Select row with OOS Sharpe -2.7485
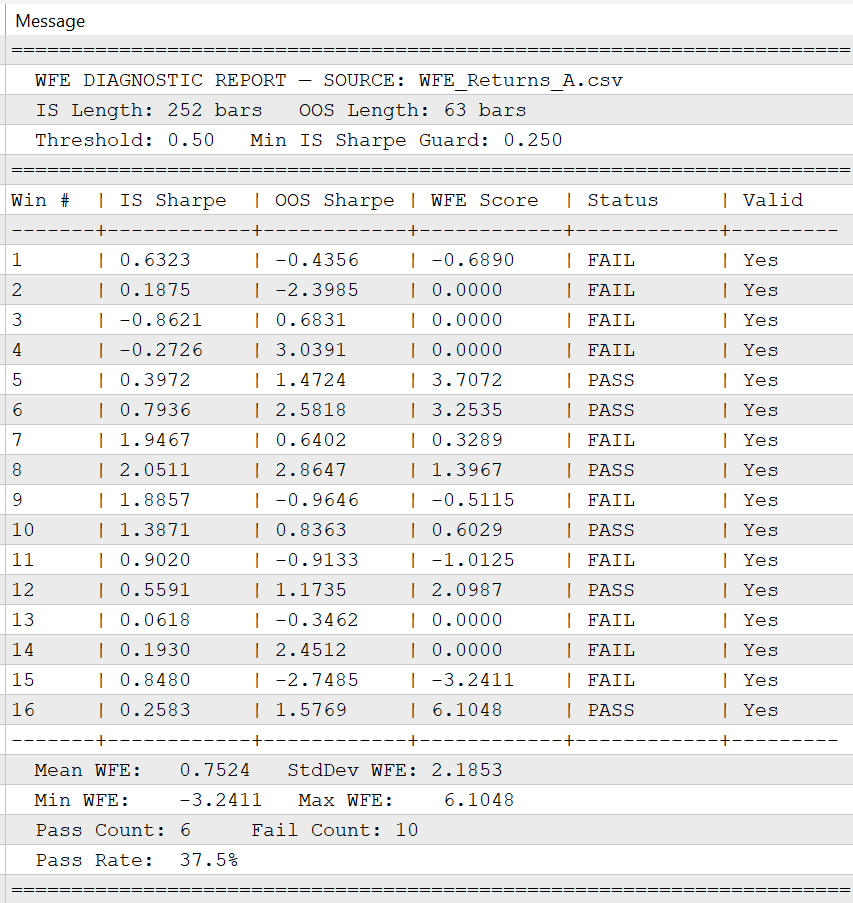The height and width of the screenshot is (903, 853). (429, 680)
